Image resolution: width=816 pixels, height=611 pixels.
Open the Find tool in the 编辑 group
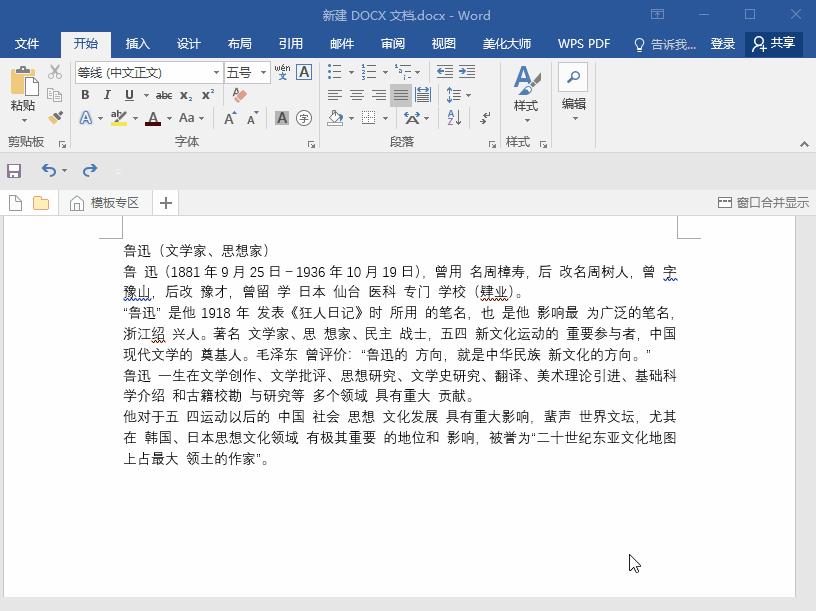[x=574, y=76]
